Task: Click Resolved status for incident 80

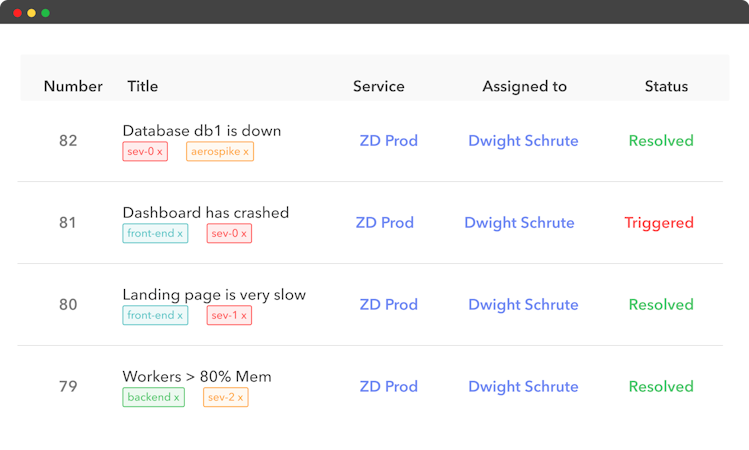Action: [661, 305]
